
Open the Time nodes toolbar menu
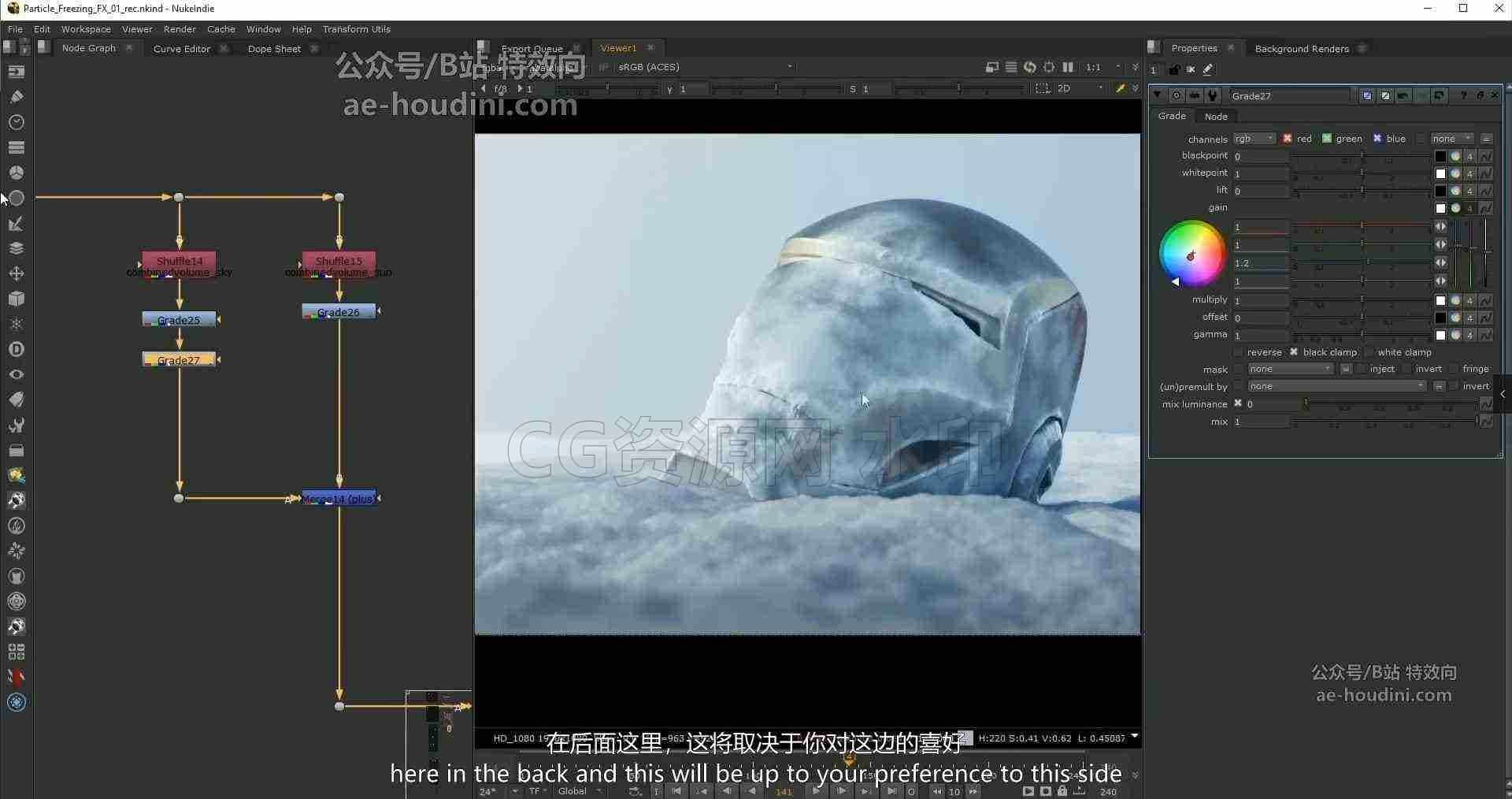tap(17, 122)
